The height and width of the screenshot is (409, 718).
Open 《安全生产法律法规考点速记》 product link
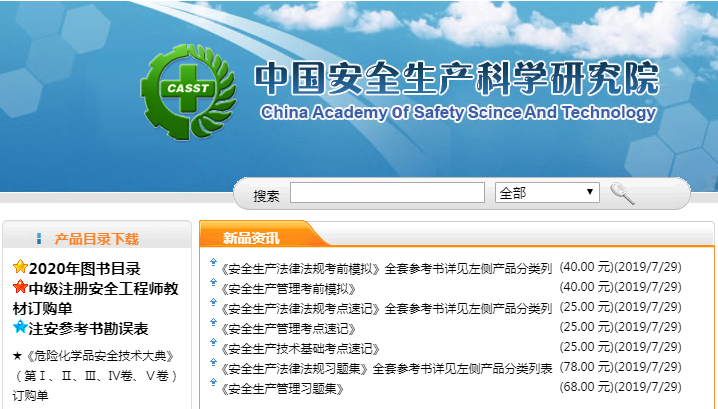tap(386, 308)
